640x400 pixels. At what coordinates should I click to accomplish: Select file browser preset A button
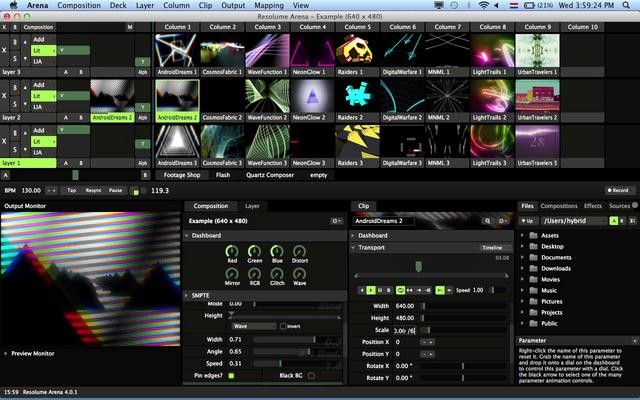pyautogui.click(x=613, y=221)
